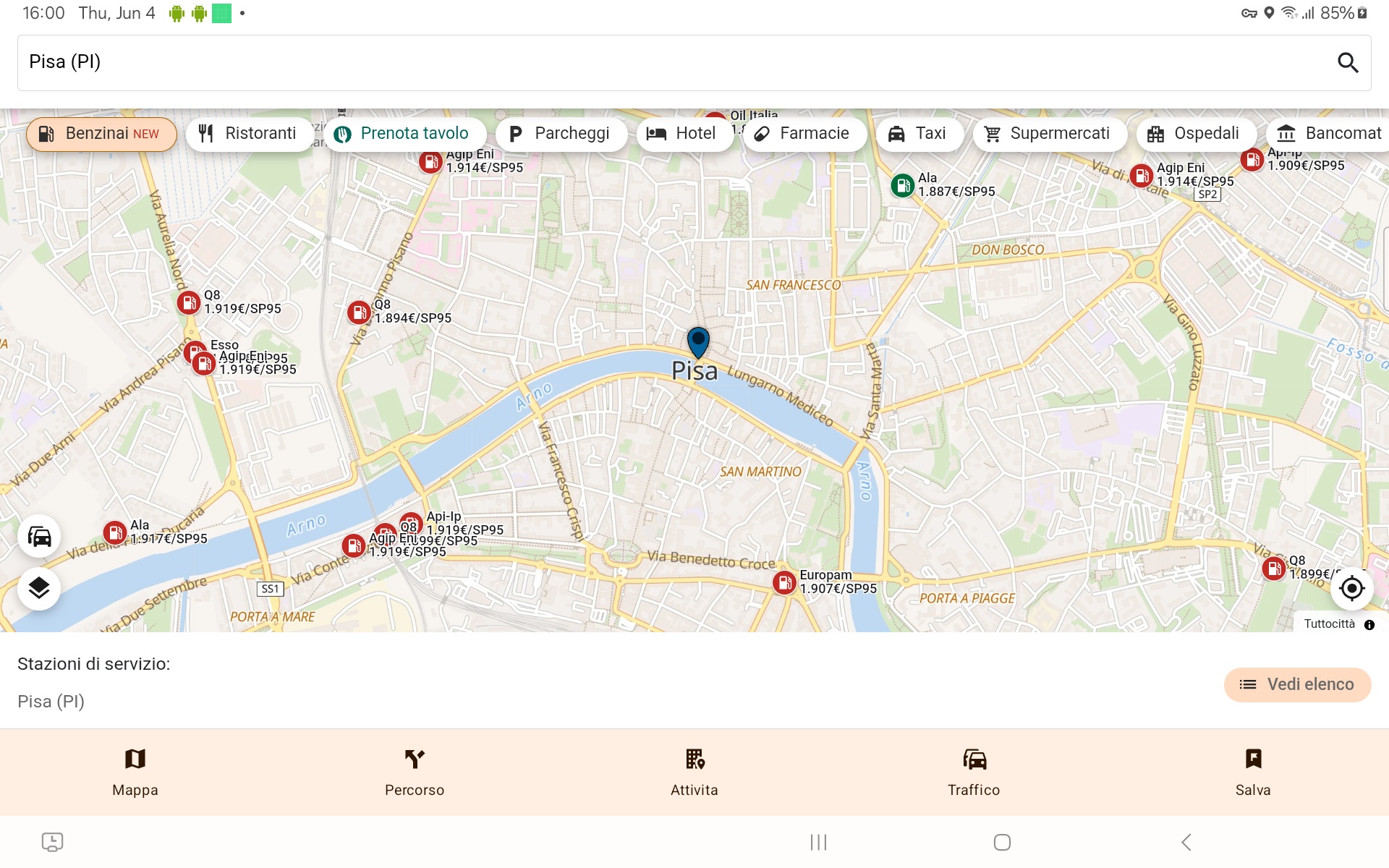
Task: Toggle the Ospedali filter chip
Action: point(1197,134)
